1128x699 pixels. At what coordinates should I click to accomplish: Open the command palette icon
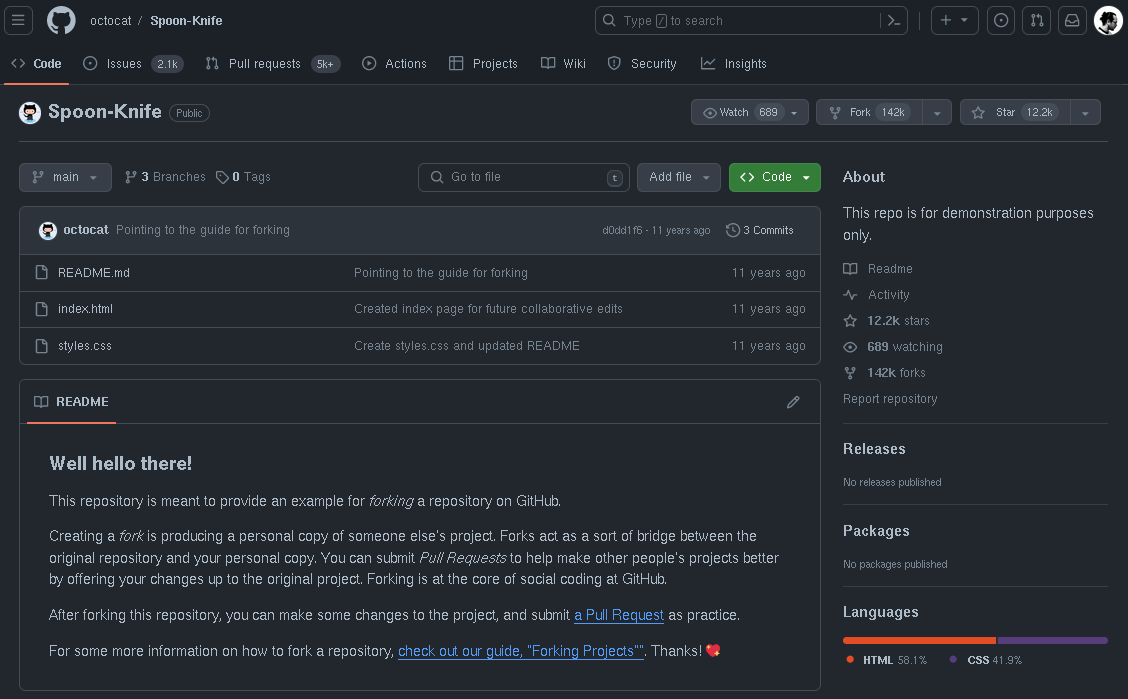point(893,20)
